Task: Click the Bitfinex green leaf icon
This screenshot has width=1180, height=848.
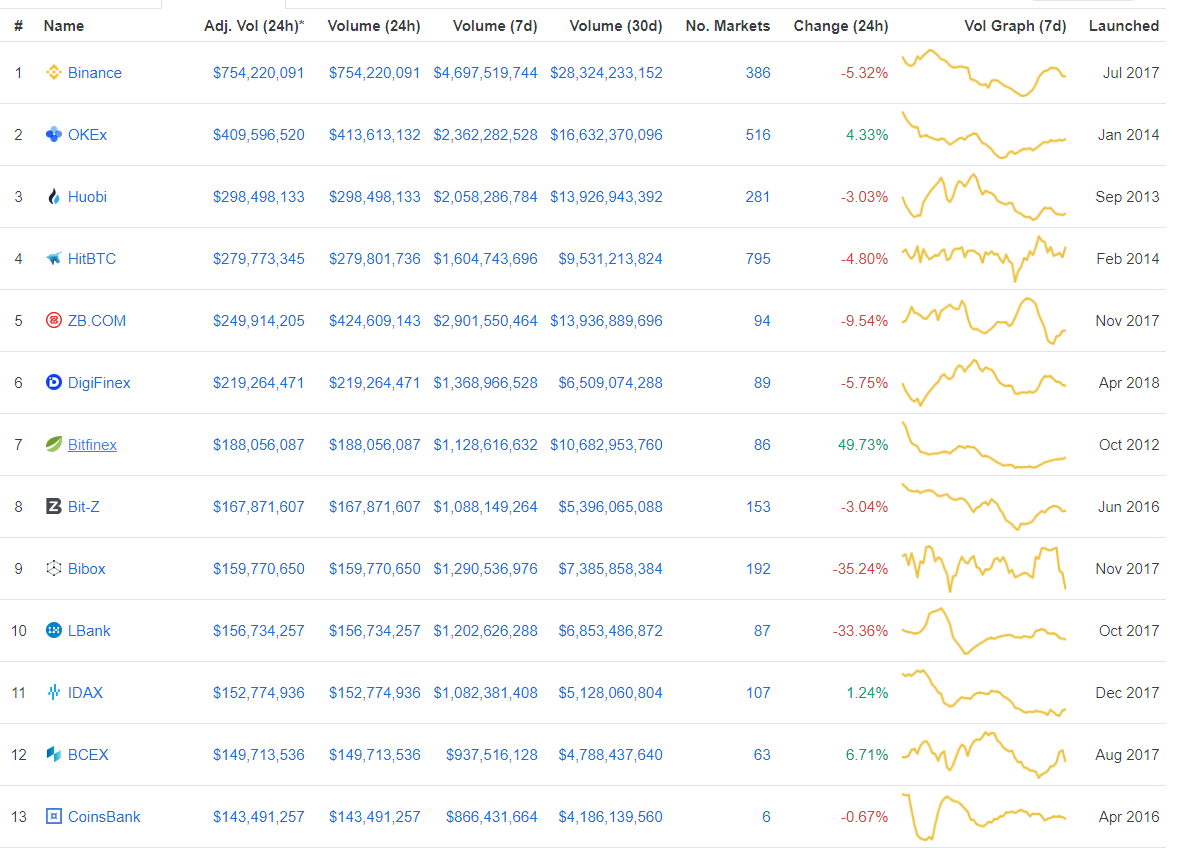Action: [x=54, y=445]
